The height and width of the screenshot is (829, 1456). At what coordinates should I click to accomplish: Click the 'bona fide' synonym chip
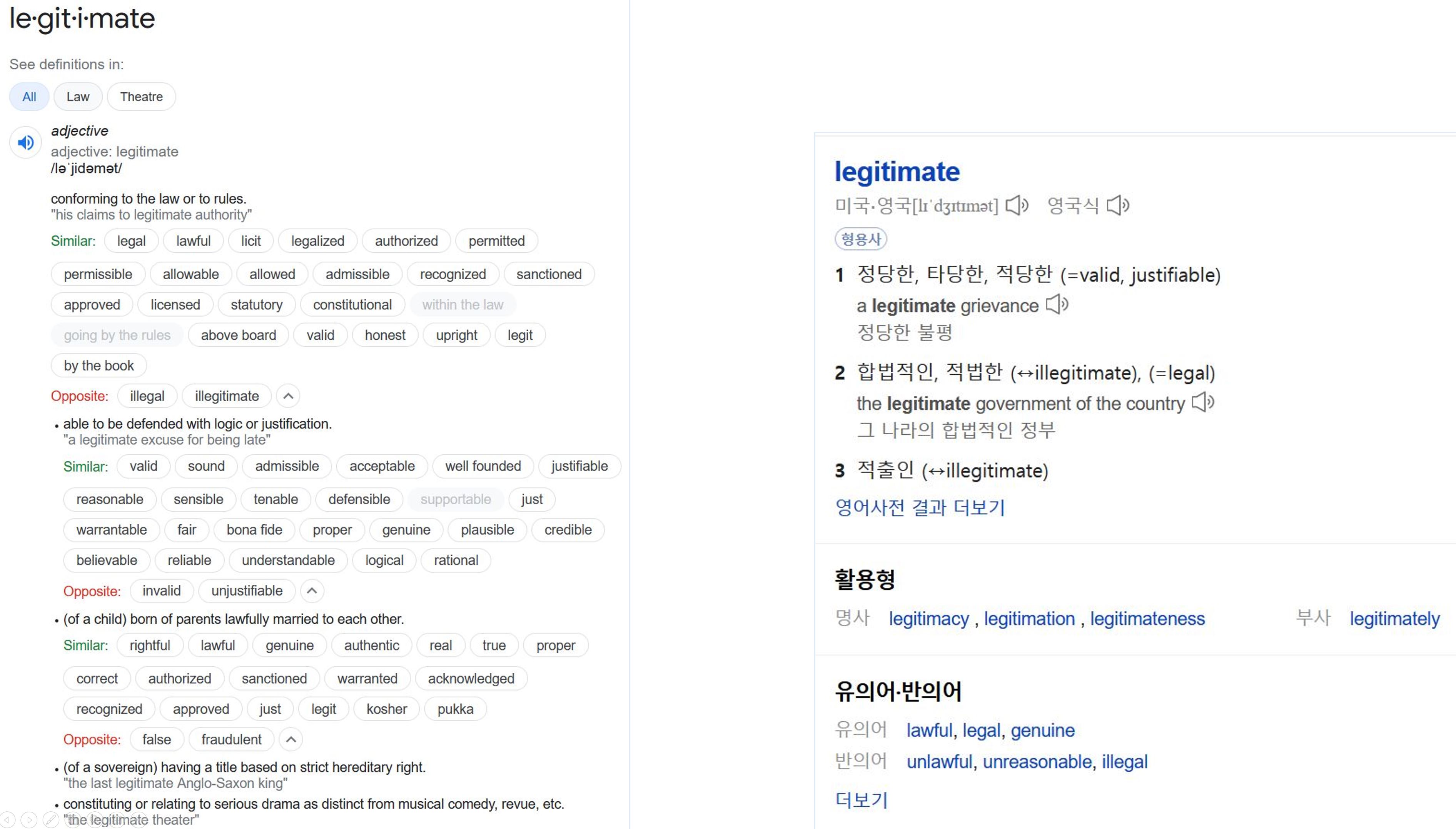point(254,530)
